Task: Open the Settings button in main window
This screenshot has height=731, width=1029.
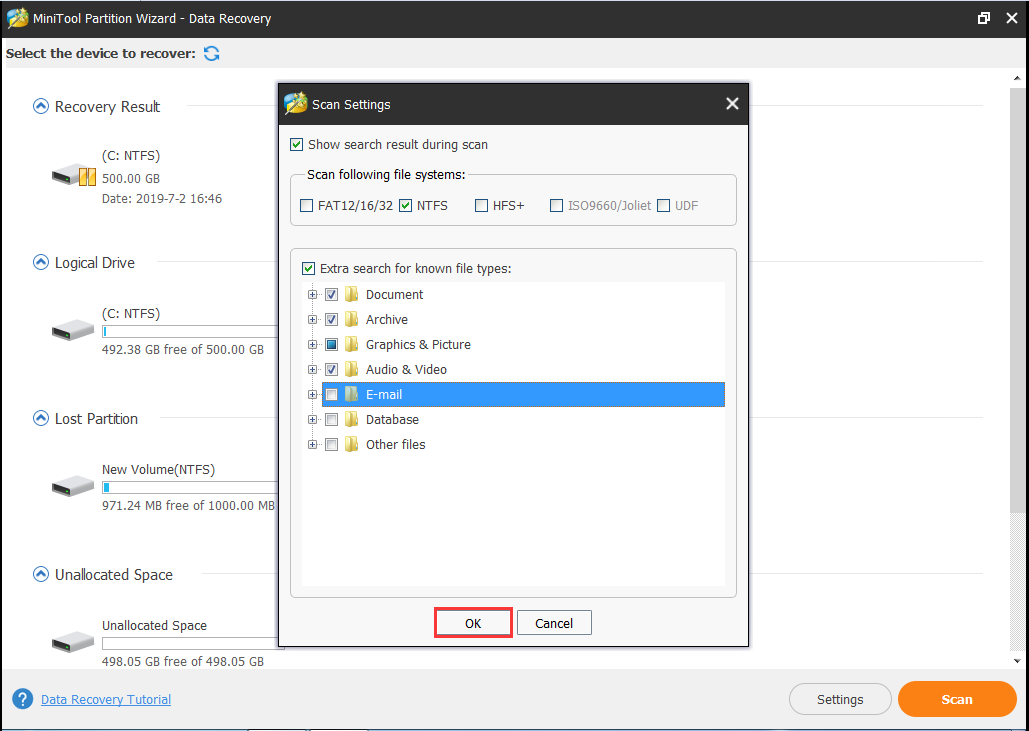Action: coord(840,699)
